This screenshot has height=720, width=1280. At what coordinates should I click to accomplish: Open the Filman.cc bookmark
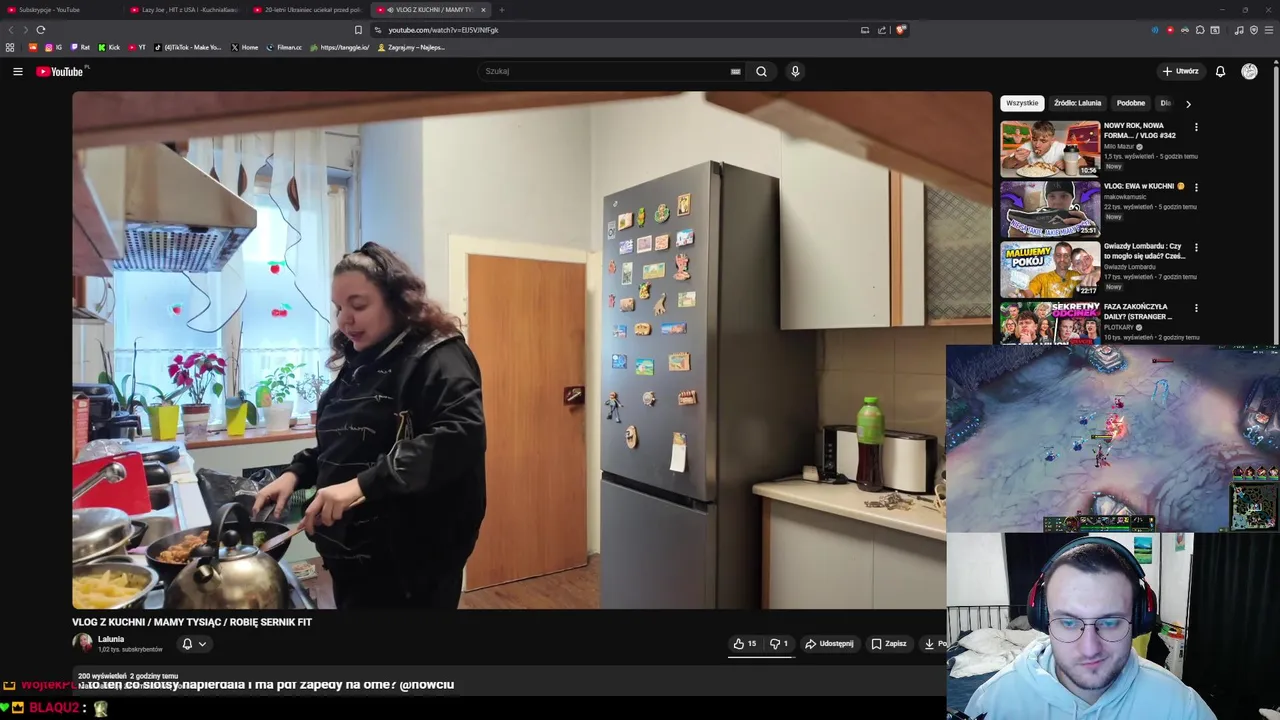coord(284,47)
